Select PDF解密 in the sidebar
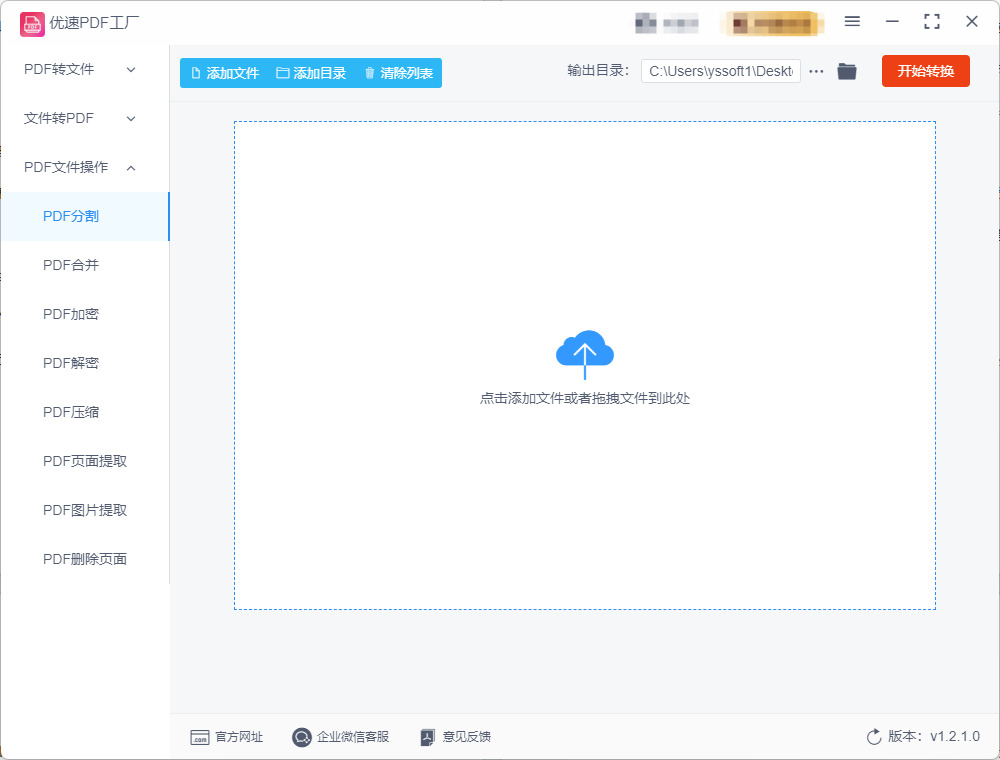 pyautogui.click(x=85, y=363)
